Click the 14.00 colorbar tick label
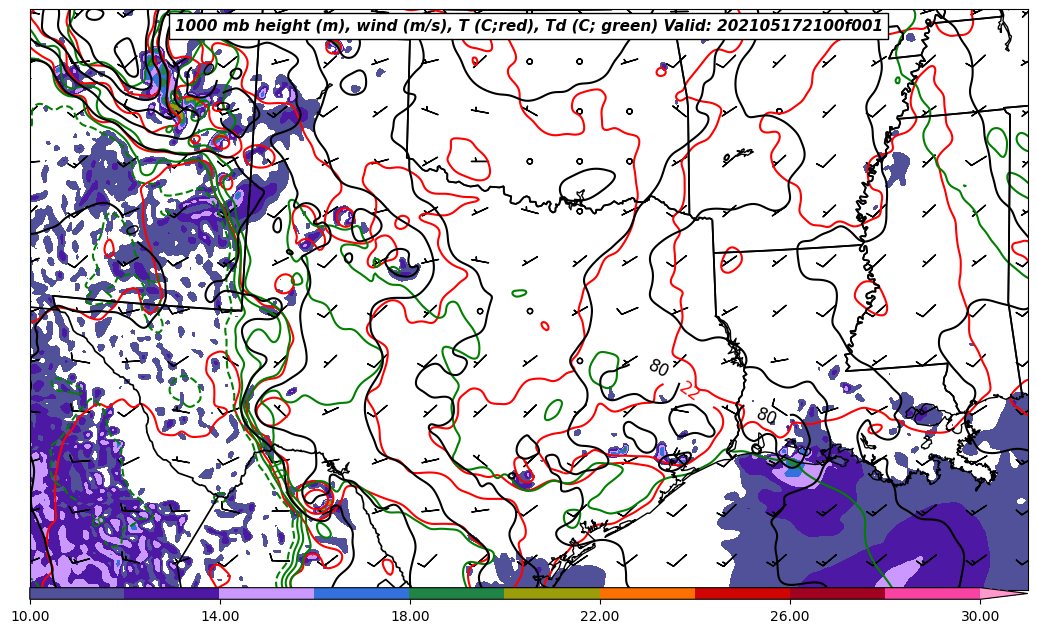 220,616
